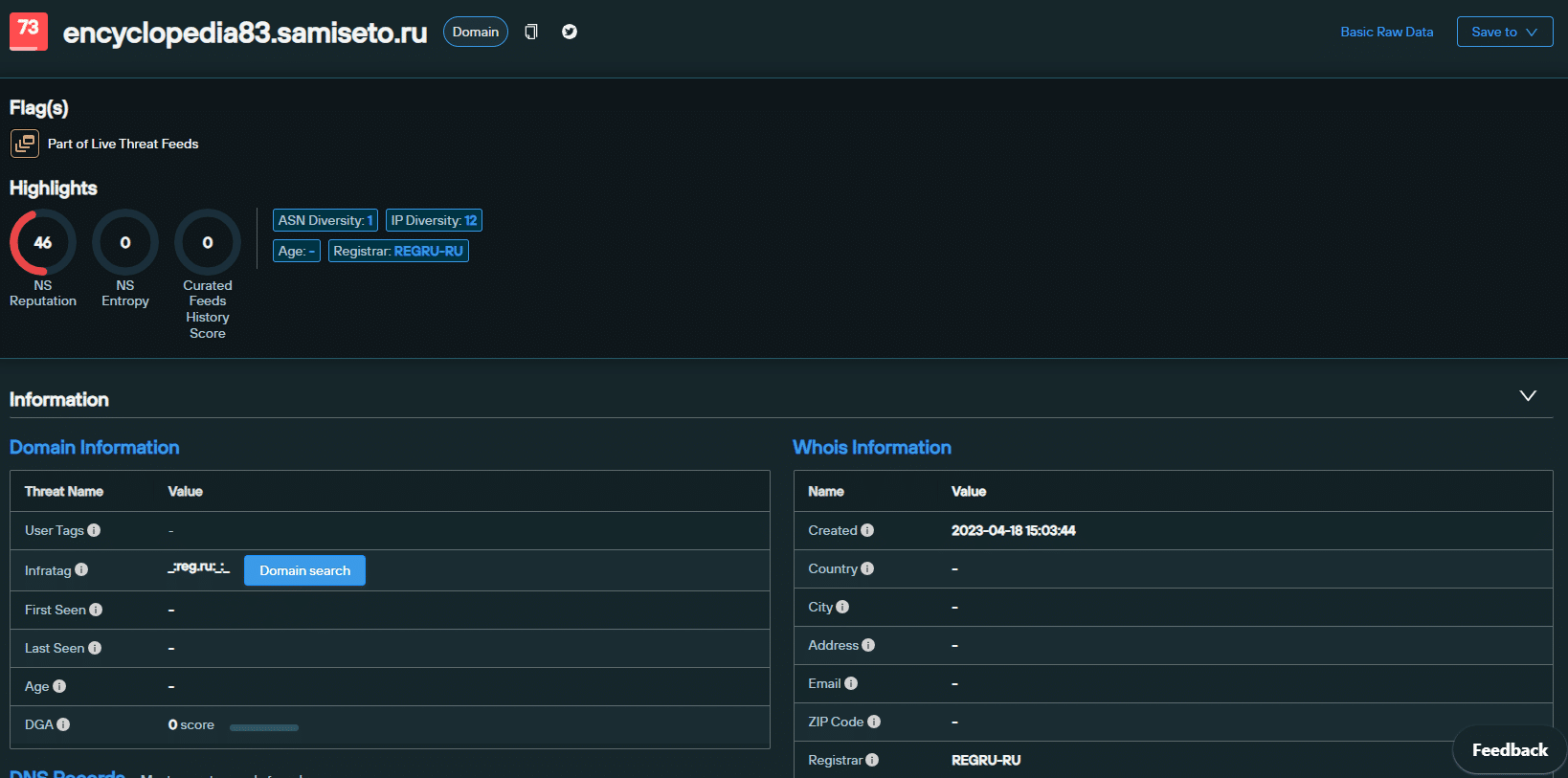Select the REGRU-RU registrar value in Whois table
This screenshot has width=1568, height=778.
986,760
